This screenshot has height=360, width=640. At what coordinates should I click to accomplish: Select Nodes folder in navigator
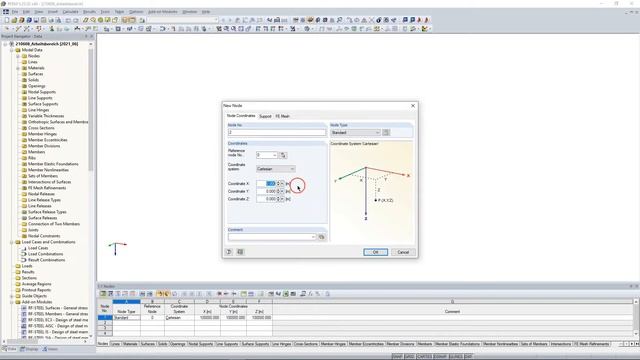pyautogui.click(x=34, y=56)
